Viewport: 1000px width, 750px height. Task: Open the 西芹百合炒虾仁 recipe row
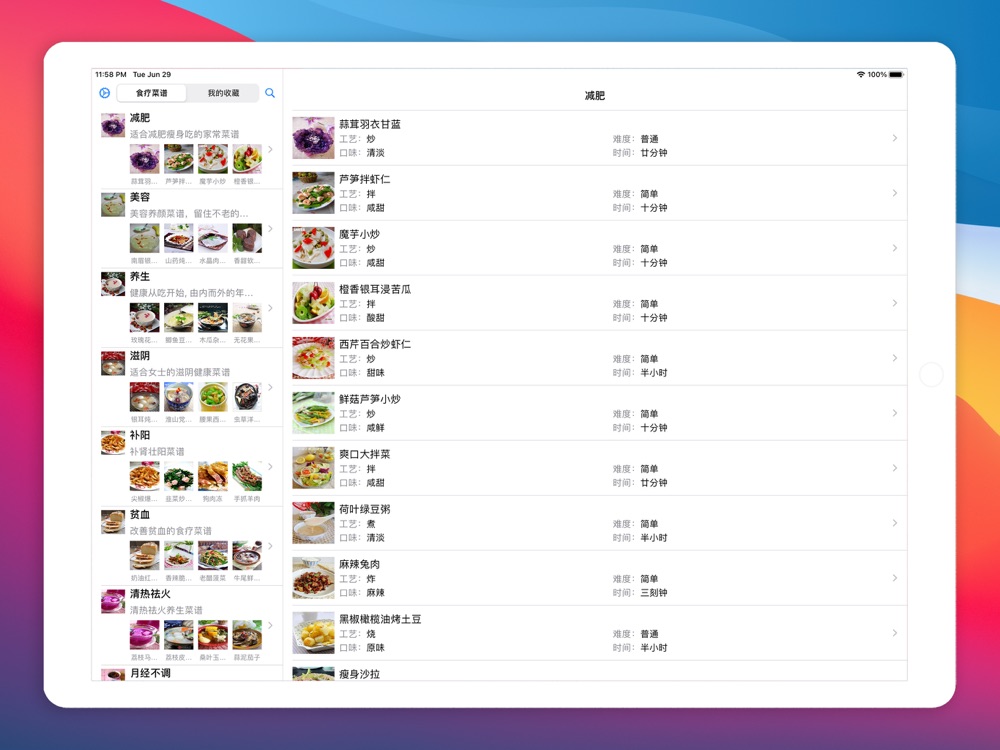pyautogui.click(x=599, y=358)
